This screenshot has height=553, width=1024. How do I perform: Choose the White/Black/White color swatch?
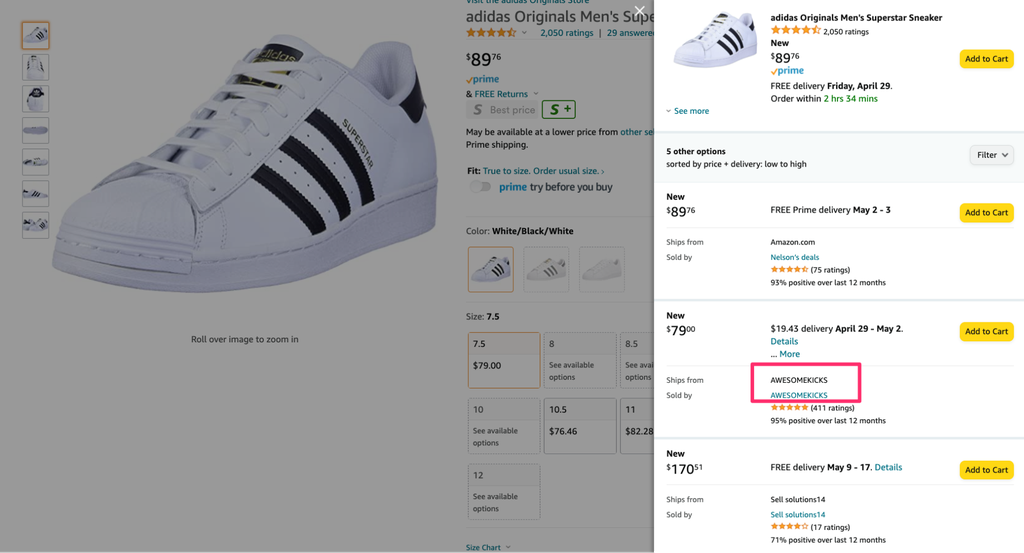pyautogui.click(x=491, y=270)
